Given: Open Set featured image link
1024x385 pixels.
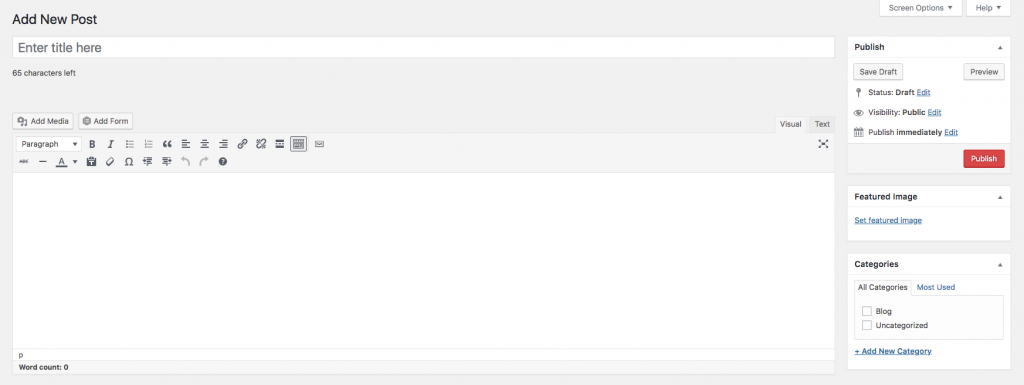Looking at the screenshot, I should [x=888, y=221].
